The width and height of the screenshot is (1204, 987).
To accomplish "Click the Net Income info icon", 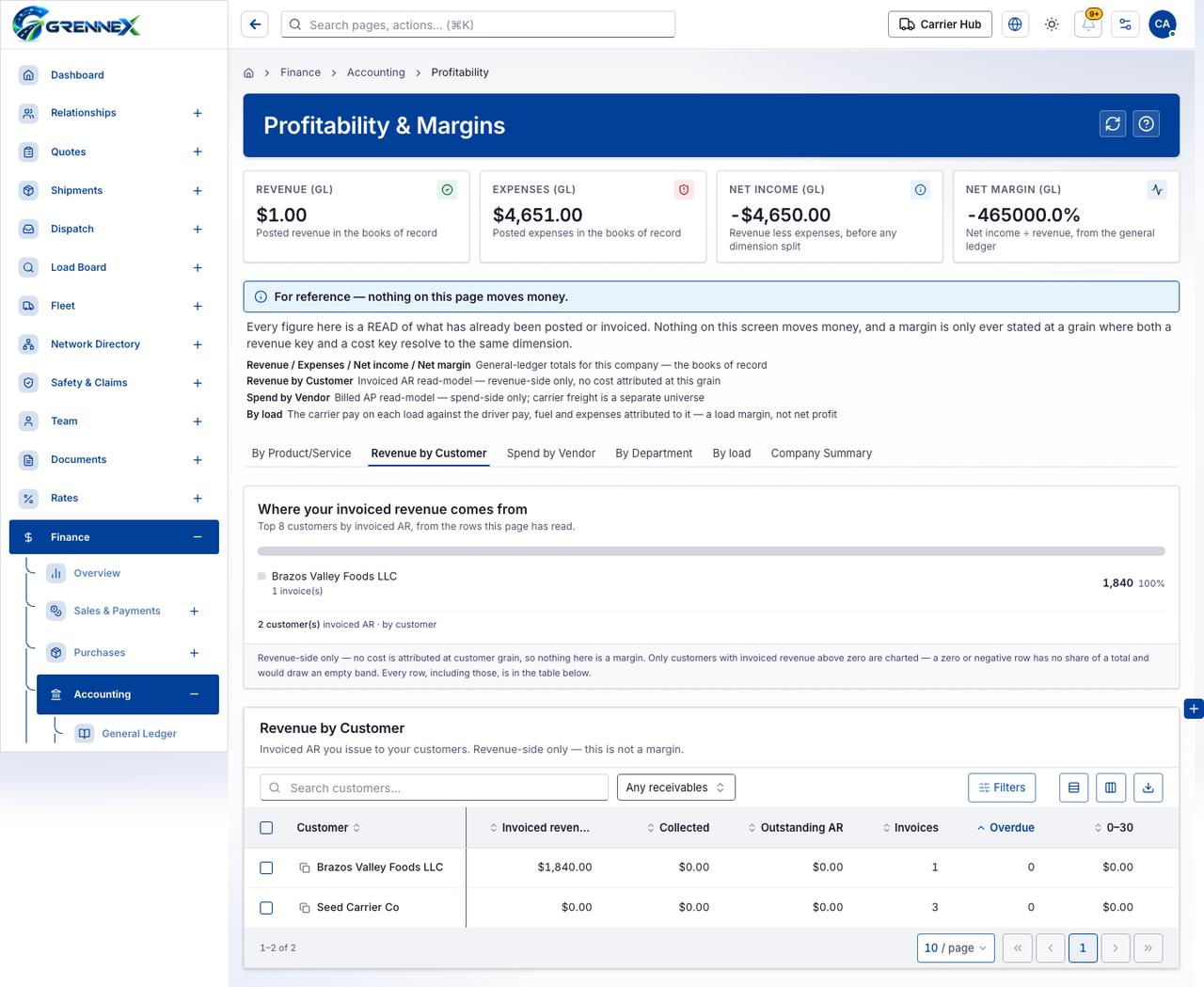I will [921, 189].
